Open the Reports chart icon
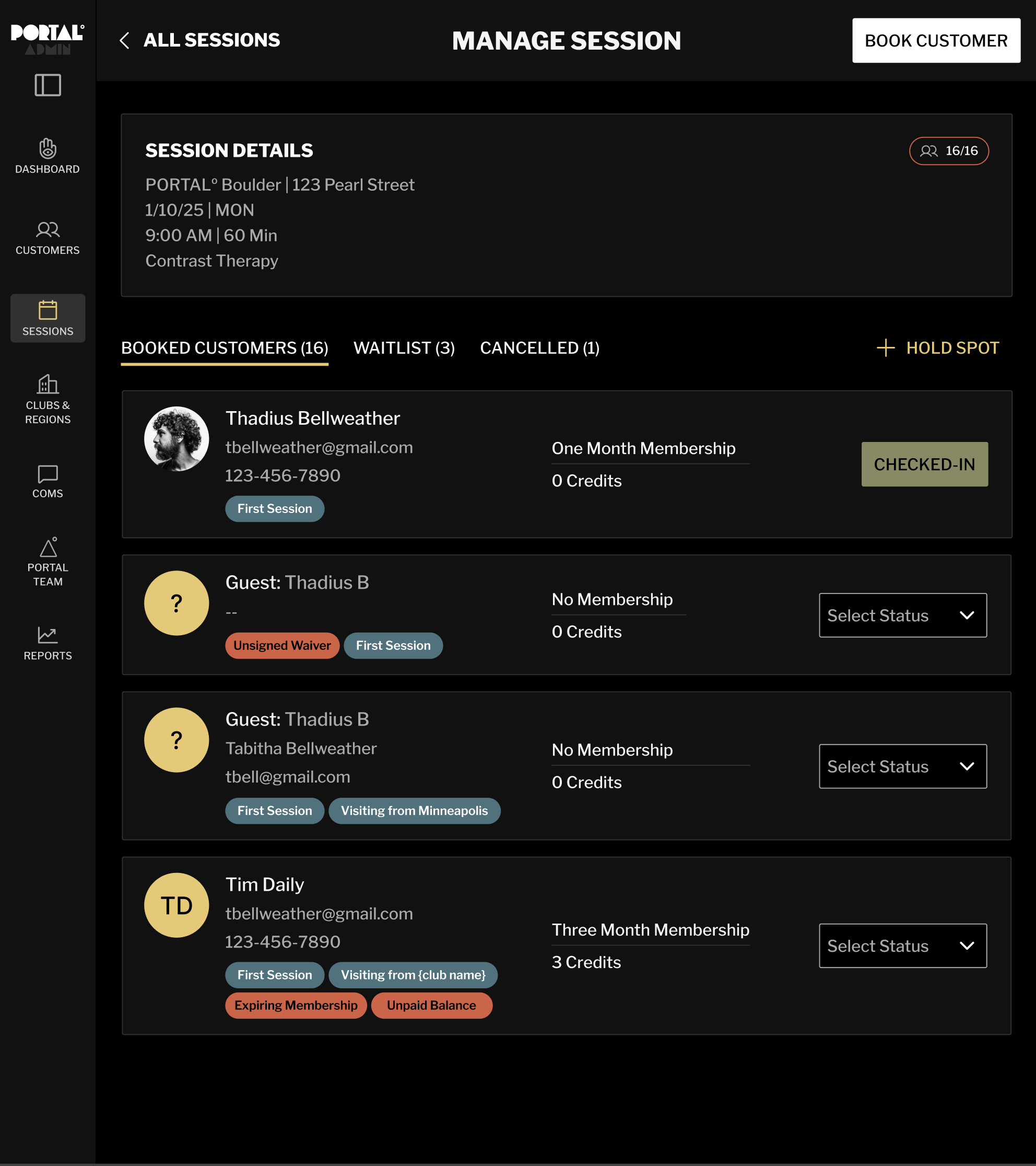 click(48, 643)
